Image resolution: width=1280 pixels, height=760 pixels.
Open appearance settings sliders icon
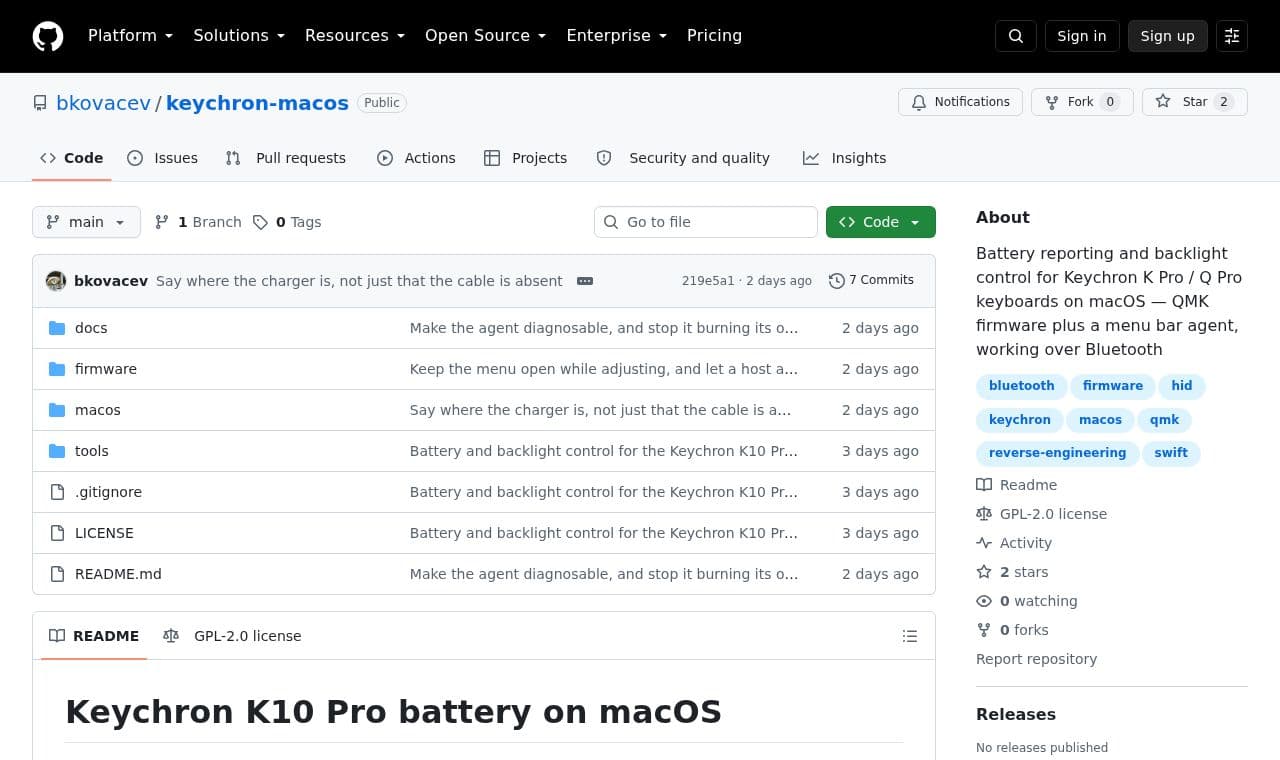coord(1232,36)
